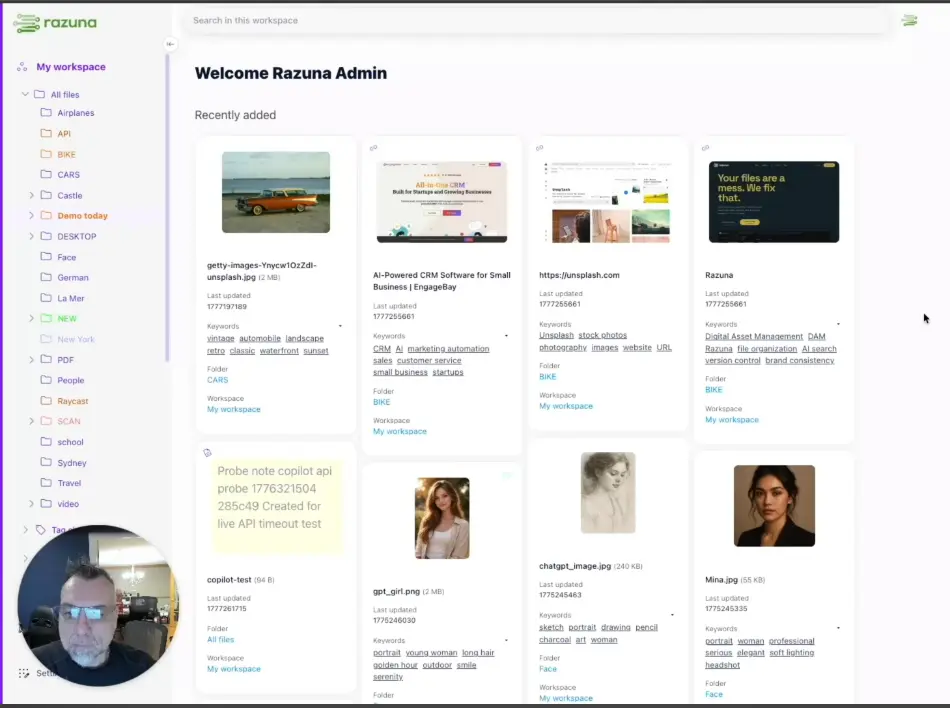
Task: Expand the video folder
Action: tap(32, 503)
